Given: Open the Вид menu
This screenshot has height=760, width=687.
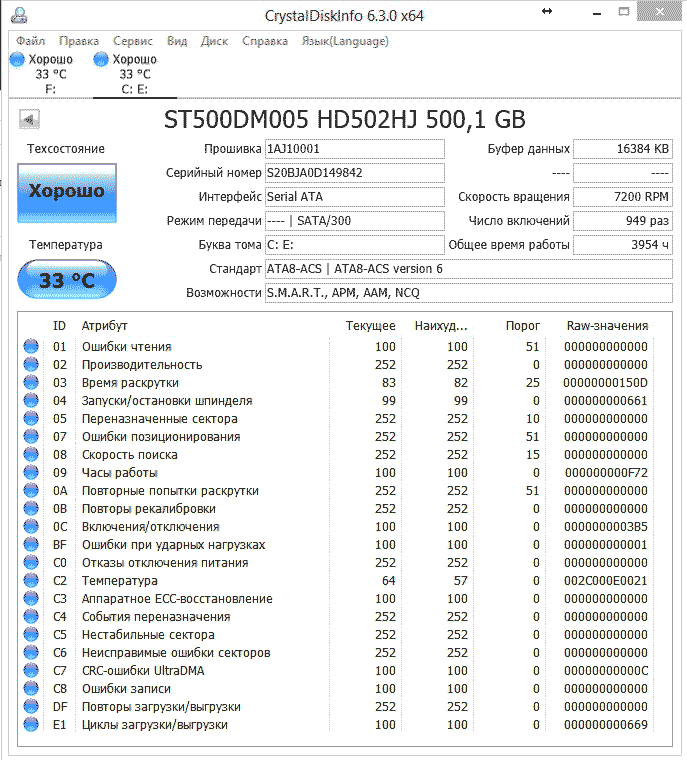Looking at the screenshot, I should coord(177,41).
